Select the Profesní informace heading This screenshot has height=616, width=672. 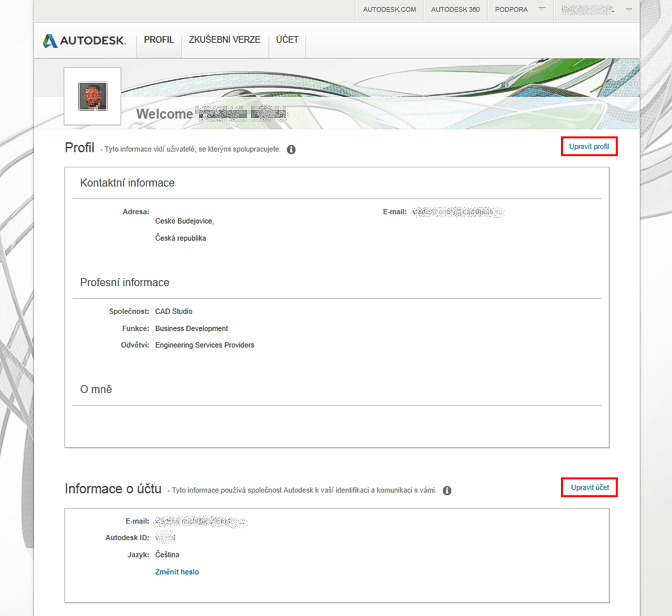coord(125,282)
